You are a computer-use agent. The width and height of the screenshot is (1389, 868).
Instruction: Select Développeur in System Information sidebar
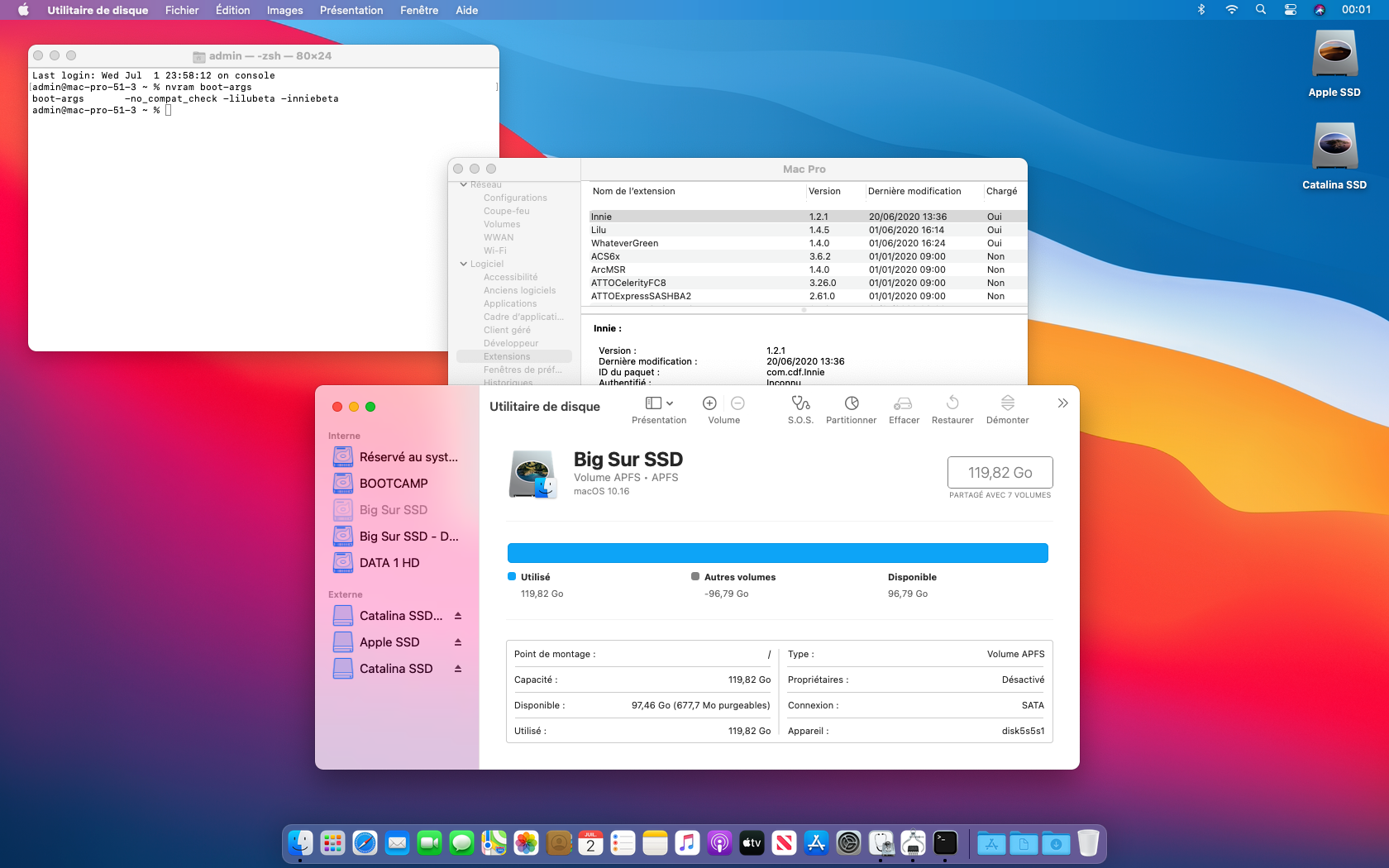[511, 343]
